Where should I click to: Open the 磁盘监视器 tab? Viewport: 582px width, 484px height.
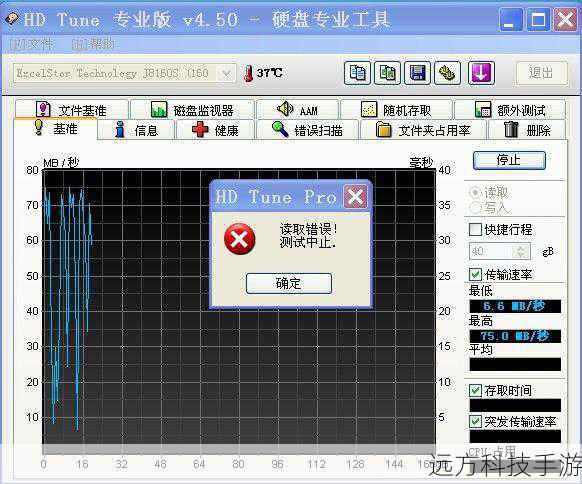tap(192, 109)
